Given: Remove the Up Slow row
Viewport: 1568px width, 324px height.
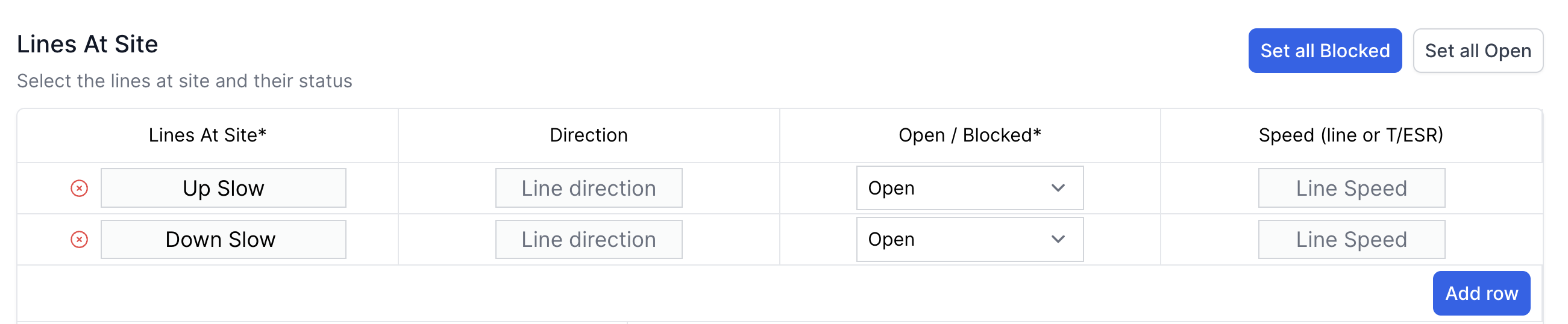Looking at the screenshot, I should point(79,188).
